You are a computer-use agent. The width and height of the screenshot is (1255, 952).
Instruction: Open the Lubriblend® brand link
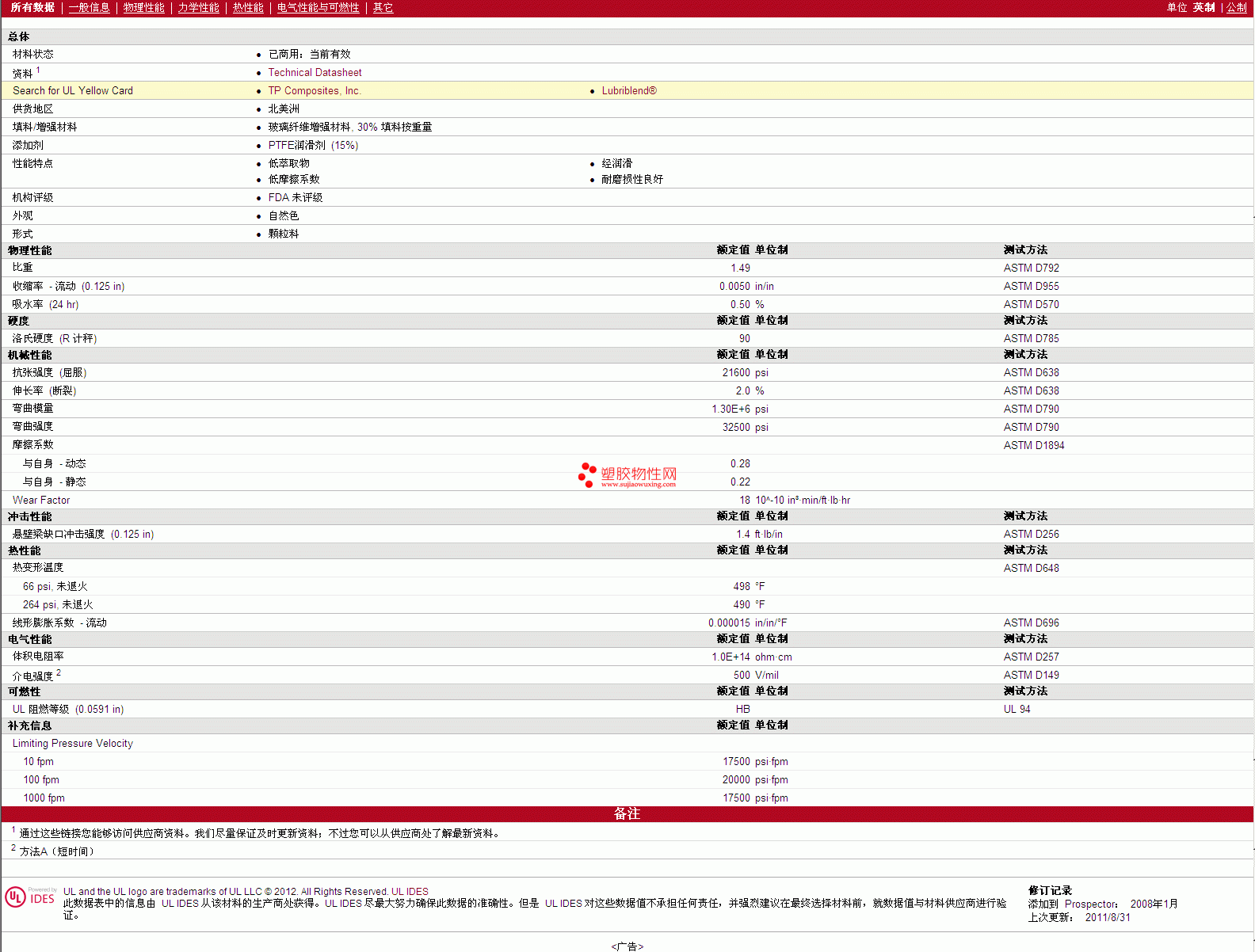click(x=628, y=91)
